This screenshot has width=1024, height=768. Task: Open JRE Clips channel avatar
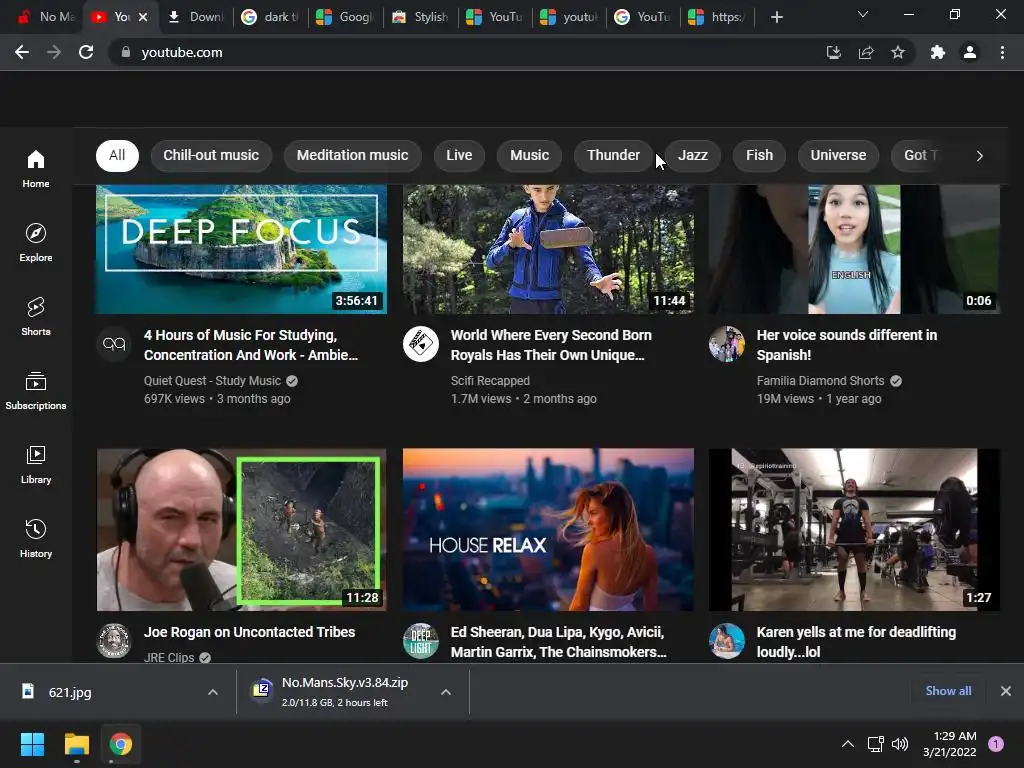[114, 641]
